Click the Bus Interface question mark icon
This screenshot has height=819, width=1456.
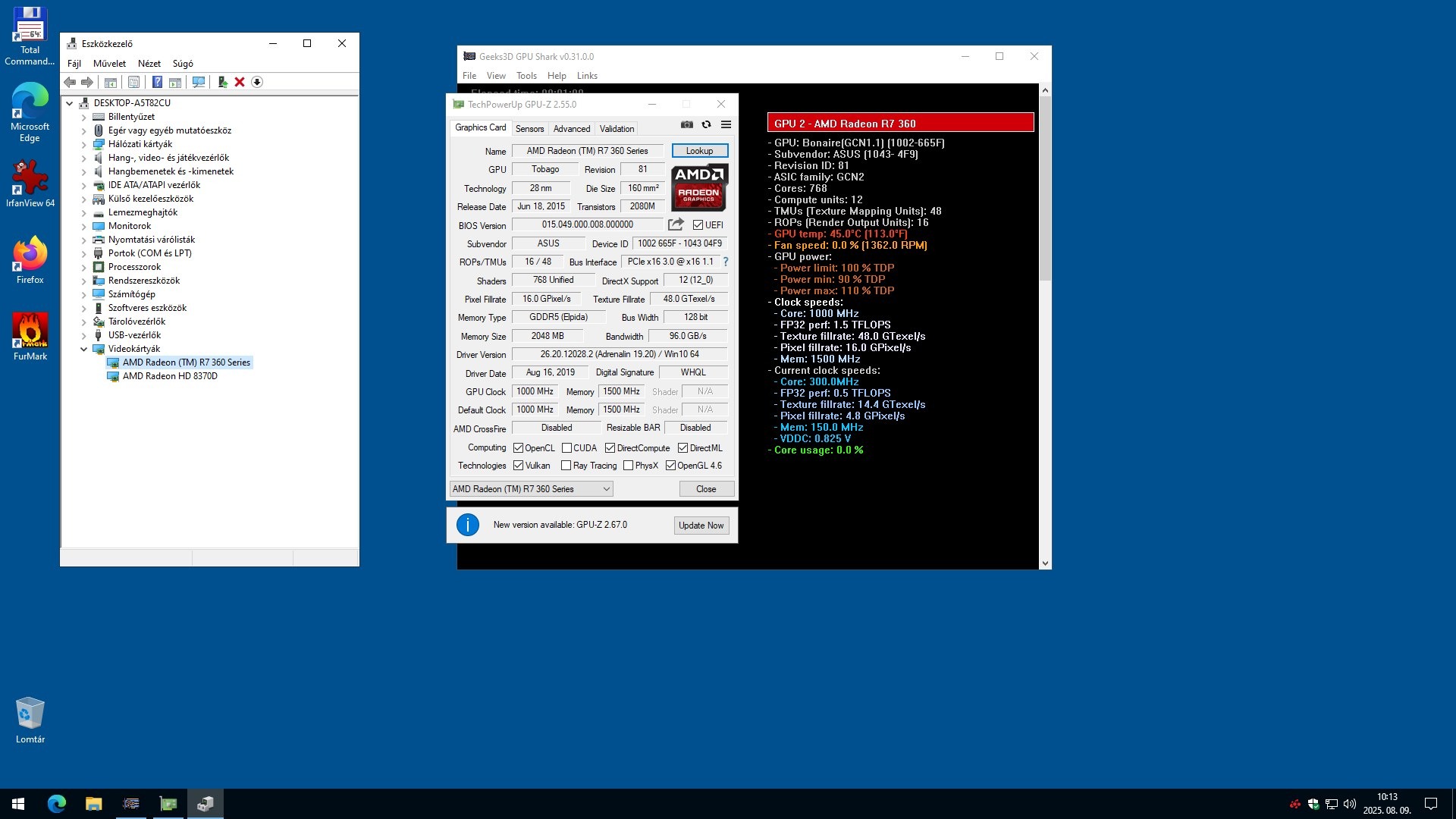point(726,262)
